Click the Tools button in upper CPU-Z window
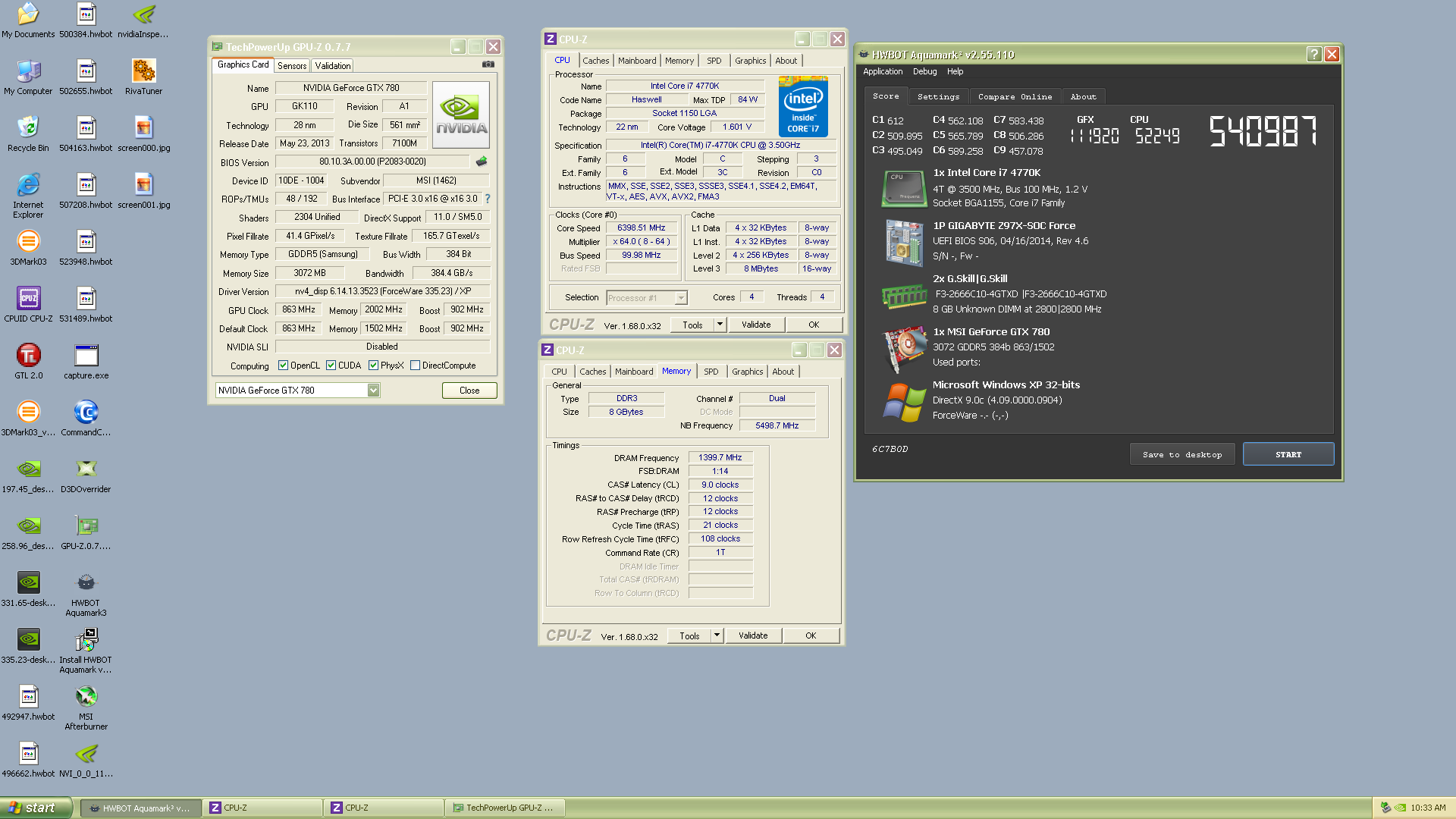This screenshot has height=819, width=1456. 692,325
